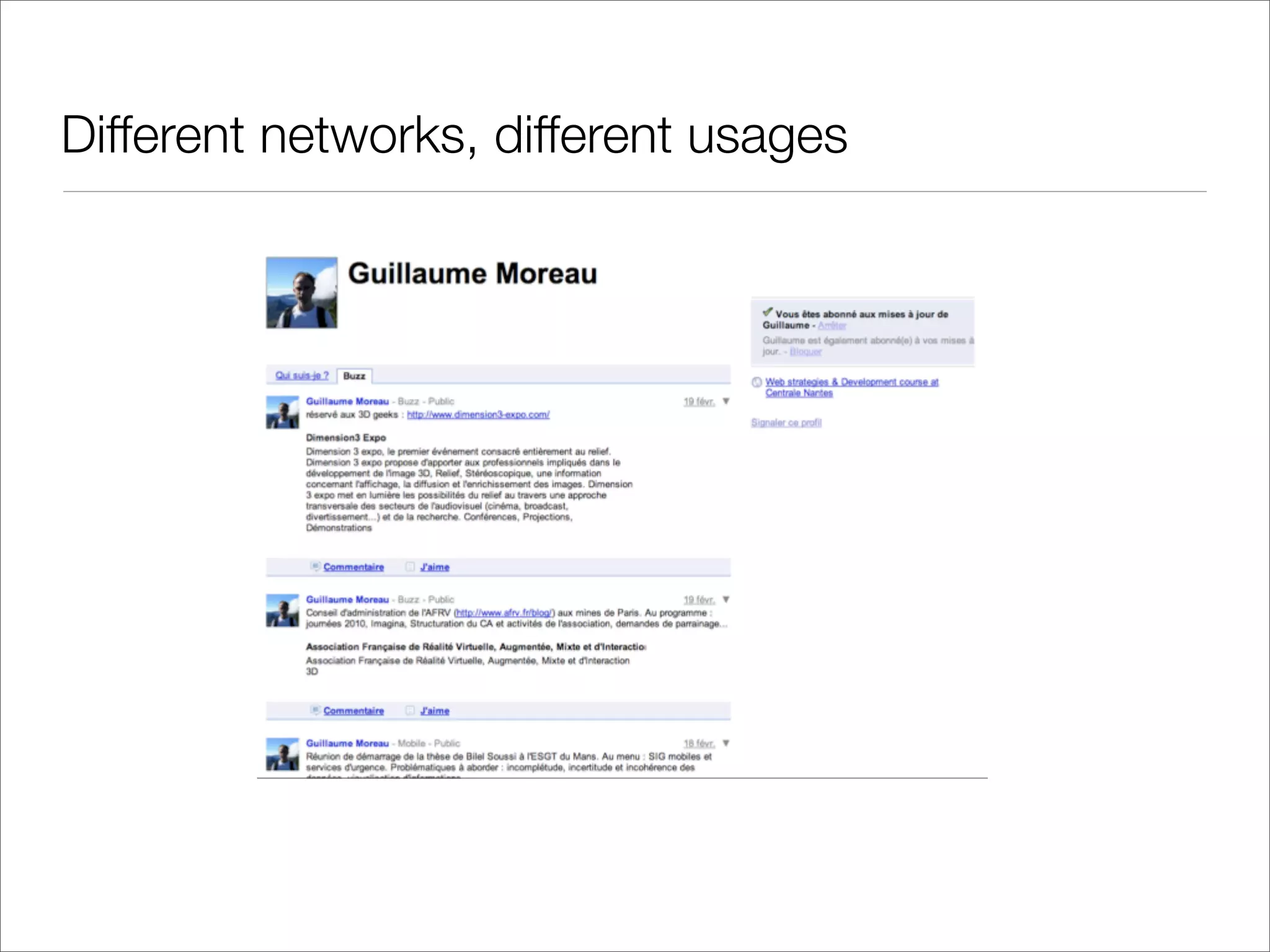1270x952 pixels.
Task: Click small avatar on AFRV Buzz post
Action: point(282,610)
